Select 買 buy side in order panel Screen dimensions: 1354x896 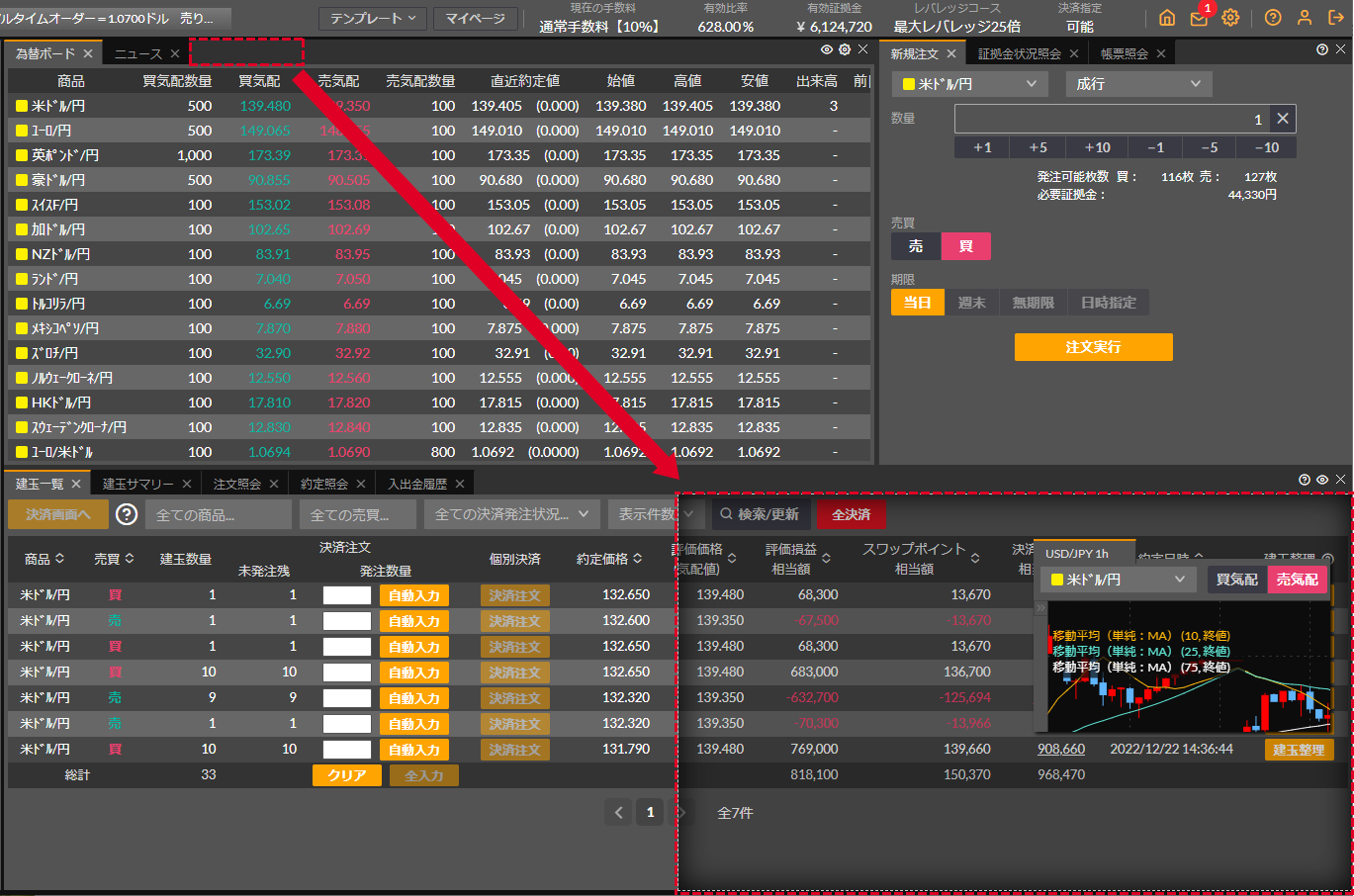pos(966,246)
